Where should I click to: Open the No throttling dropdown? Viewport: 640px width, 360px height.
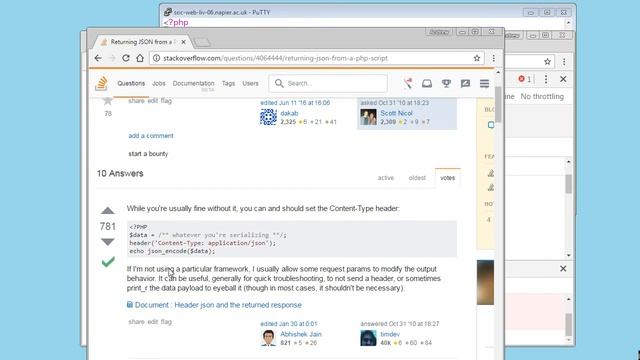coord(542,96)
